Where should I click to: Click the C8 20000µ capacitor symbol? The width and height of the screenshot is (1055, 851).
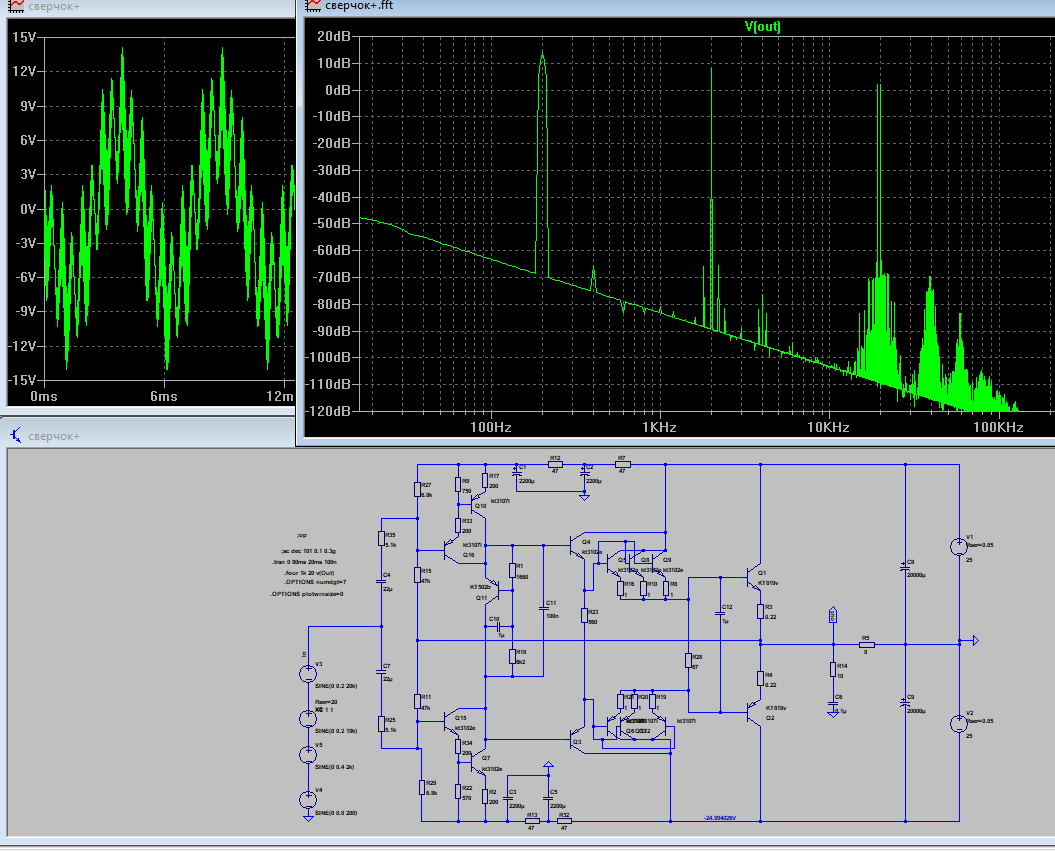pos(905,568)
